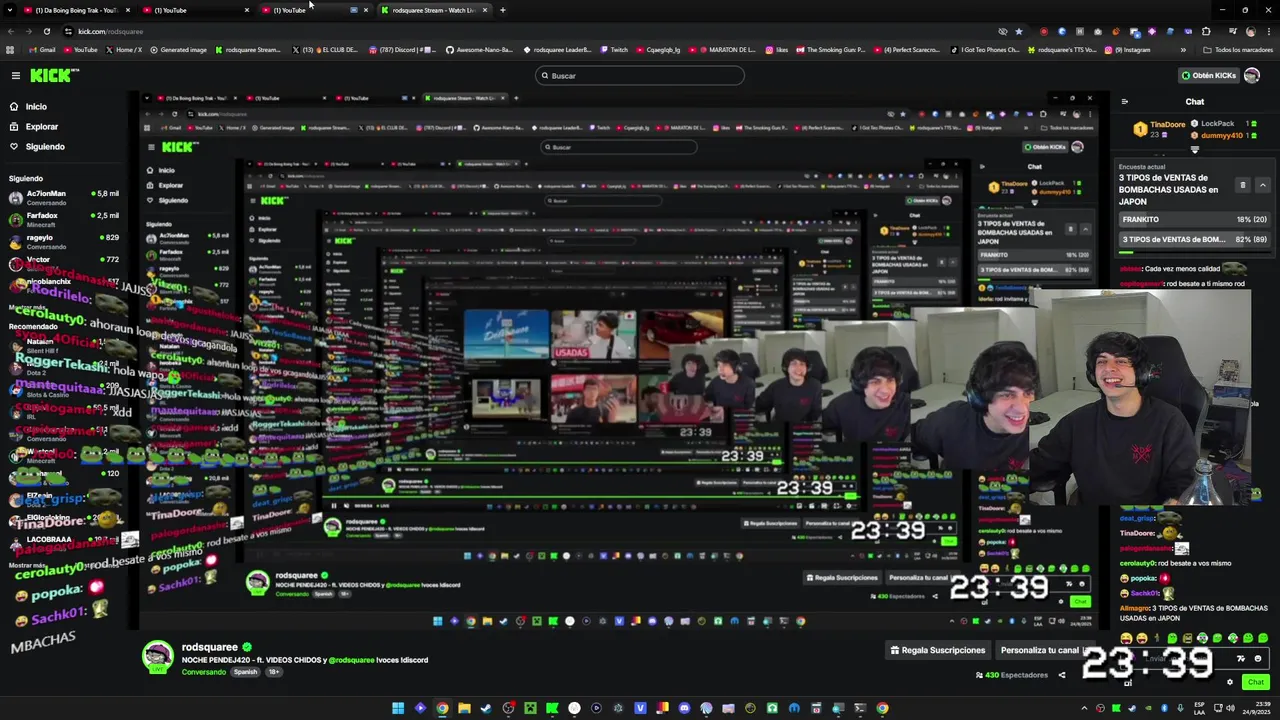Delete the current poll trash icon
Screen dimensions: 1280x720
click(x=1243, y=185)
